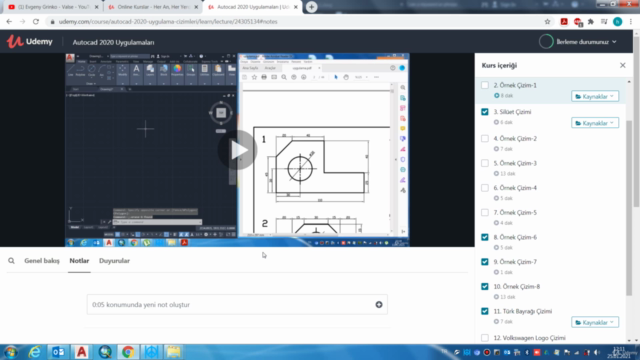Expand Kaynaklar dropdown for Örnek Çizim-1
The height and width of the screenshot is (360, 640).
[595, 96]
